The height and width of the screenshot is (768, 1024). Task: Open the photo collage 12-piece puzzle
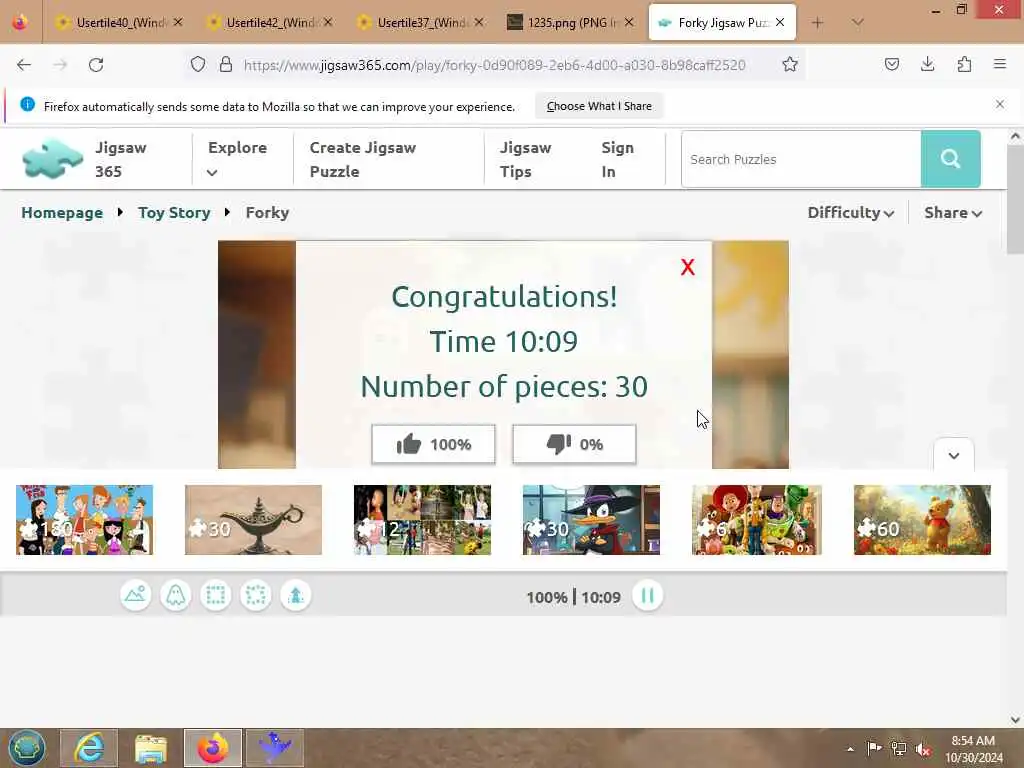[422, 520]
